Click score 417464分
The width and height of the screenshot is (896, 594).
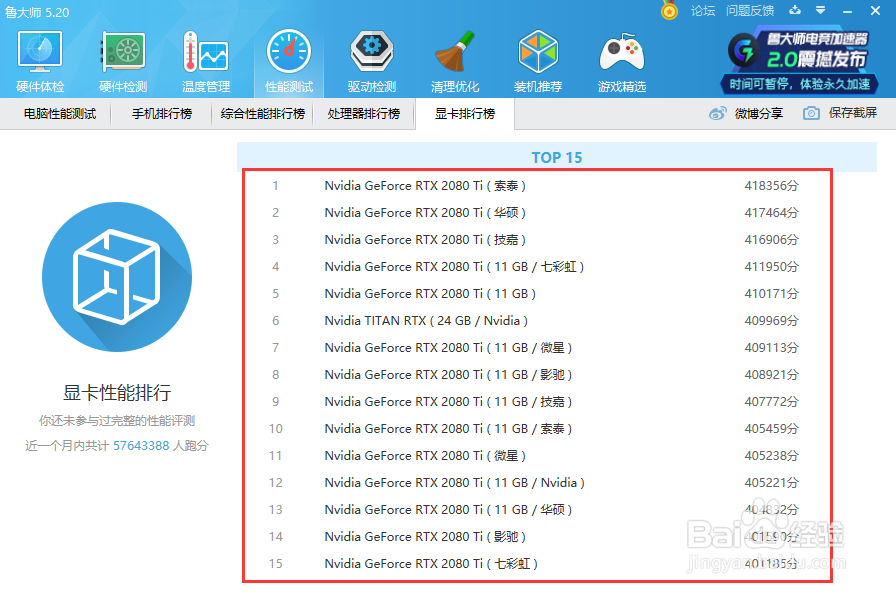click(x=771, y=212)
